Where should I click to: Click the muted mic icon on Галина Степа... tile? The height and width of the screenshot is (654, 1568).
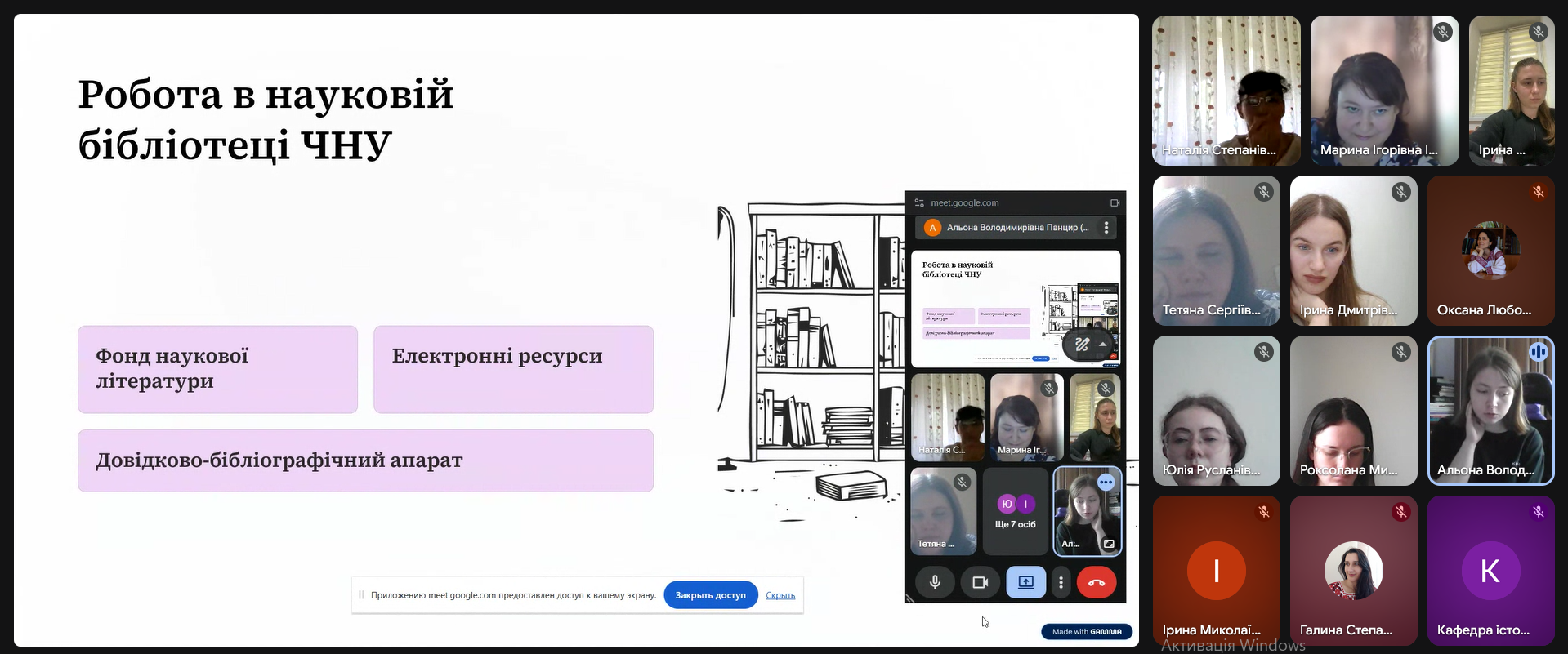[1401, 512]
